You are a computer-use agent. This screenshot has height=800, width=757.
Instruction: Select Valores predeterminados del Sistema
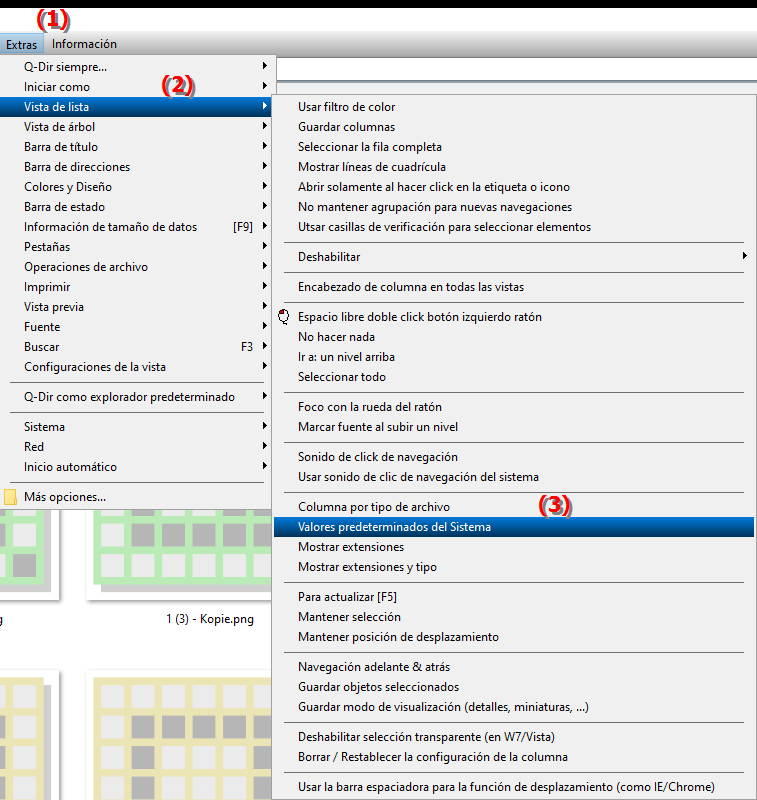[x=394, y=527]
